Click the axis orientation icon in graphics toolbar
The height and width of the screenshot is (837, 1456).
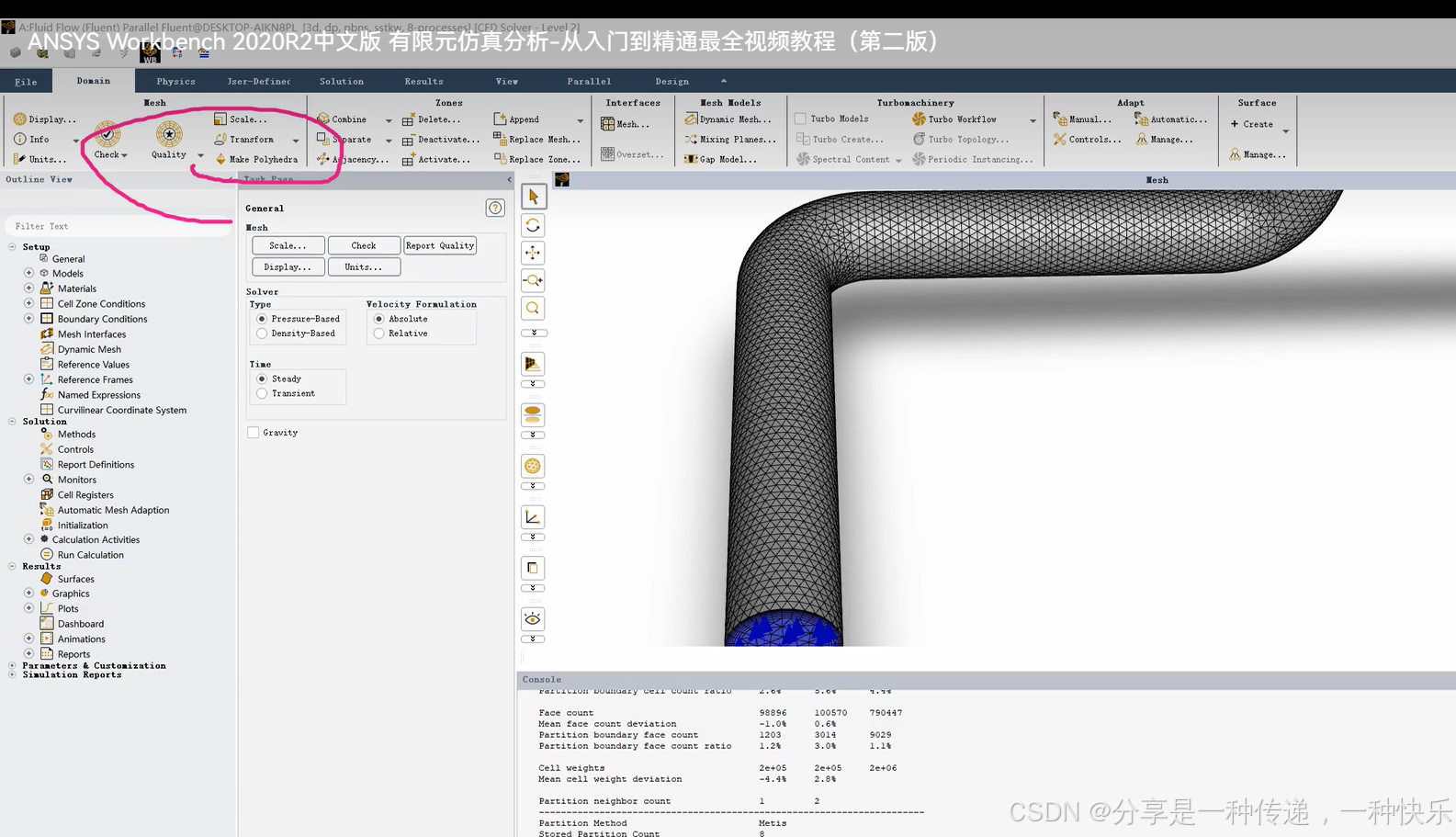[x=533, y=517]
